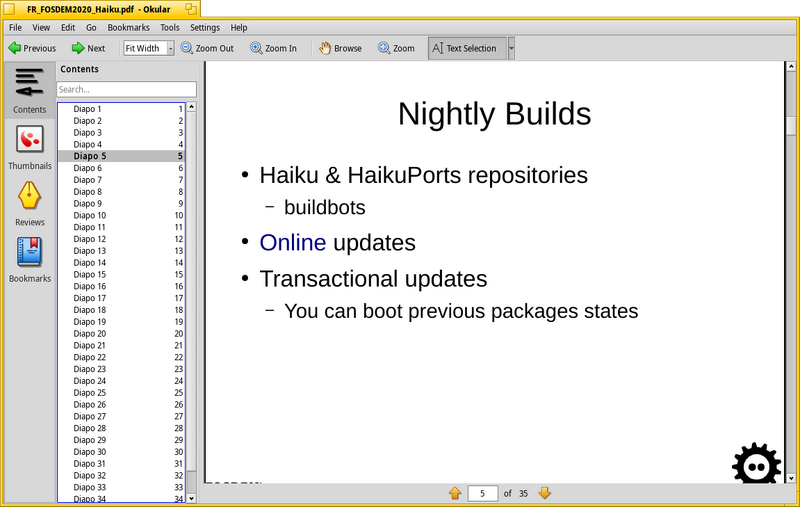
Task: Select Diapo 3 in contents list
Action: point(121,133)
